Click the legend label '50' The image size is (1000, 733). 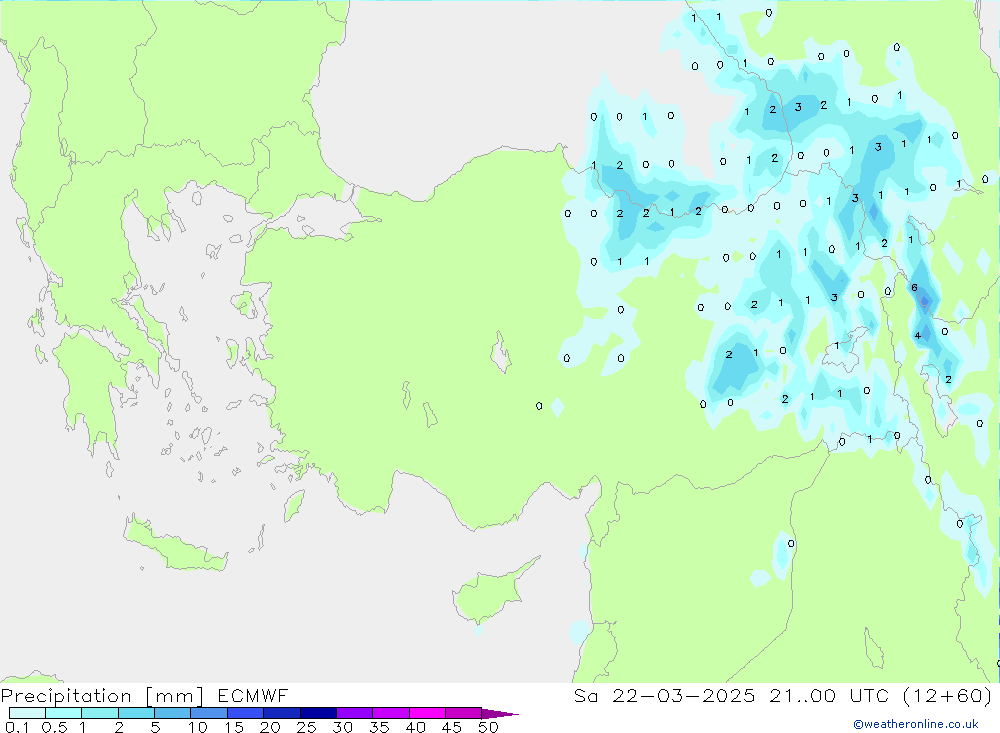click(489, 727)
